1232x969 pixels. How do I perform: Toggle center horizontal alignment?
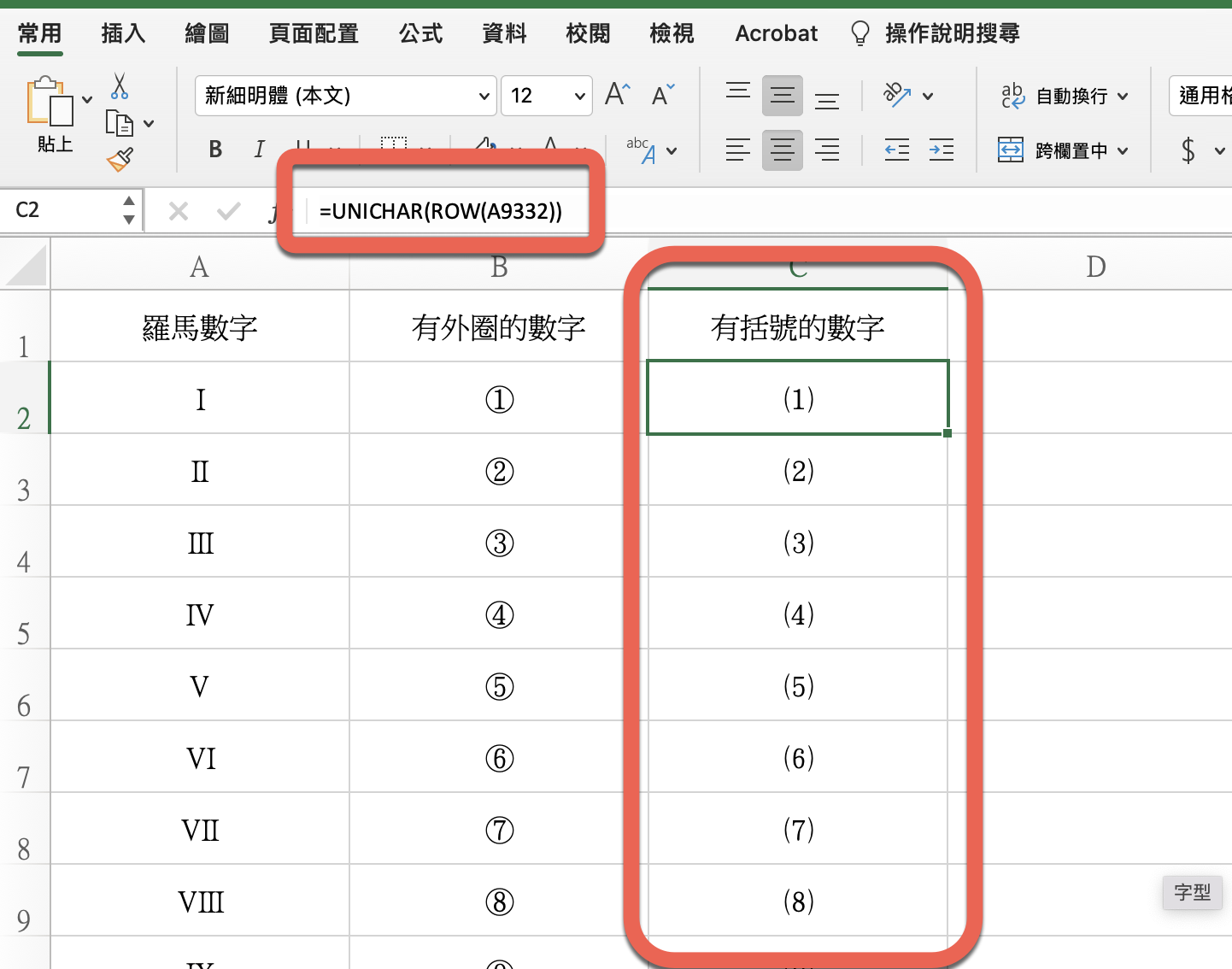pyautogui.click(x=783, y=150)
